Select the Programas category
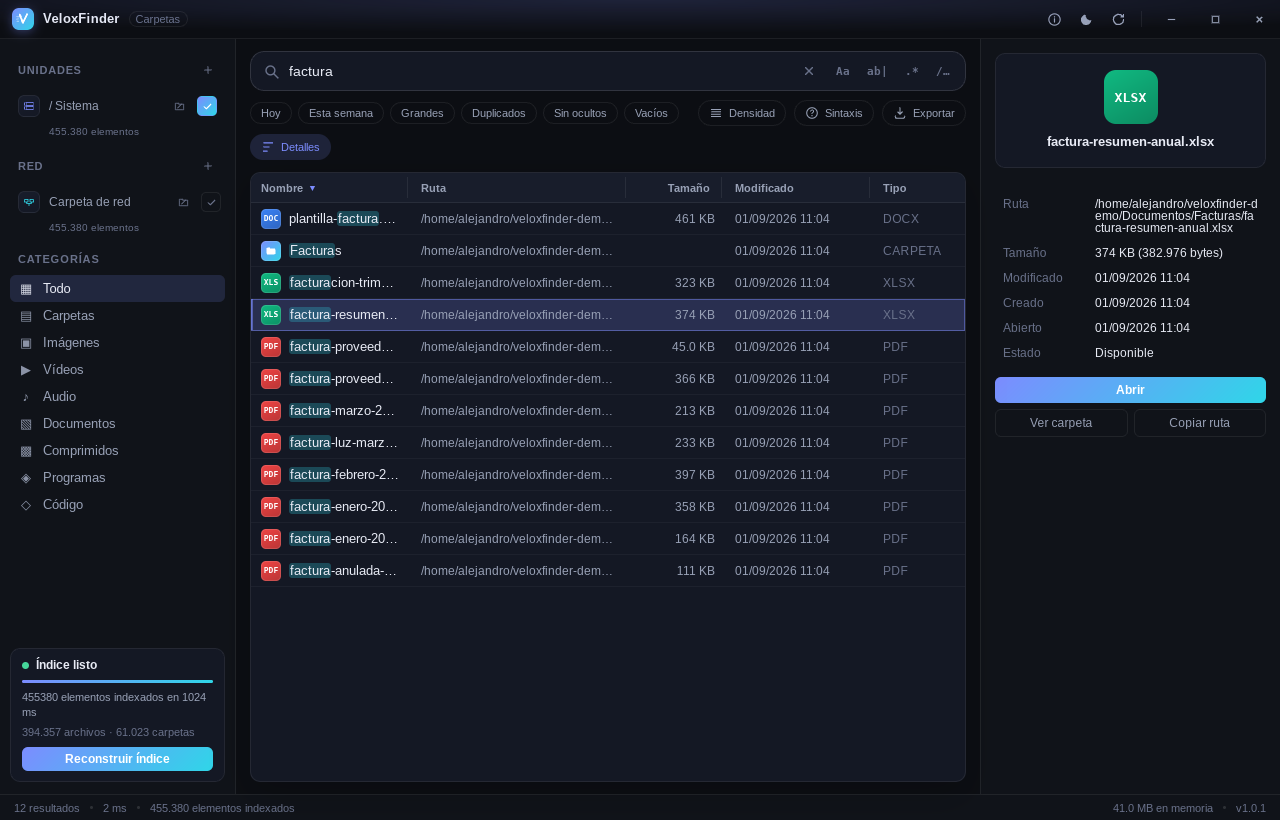1280x820 pixels. 117,477
